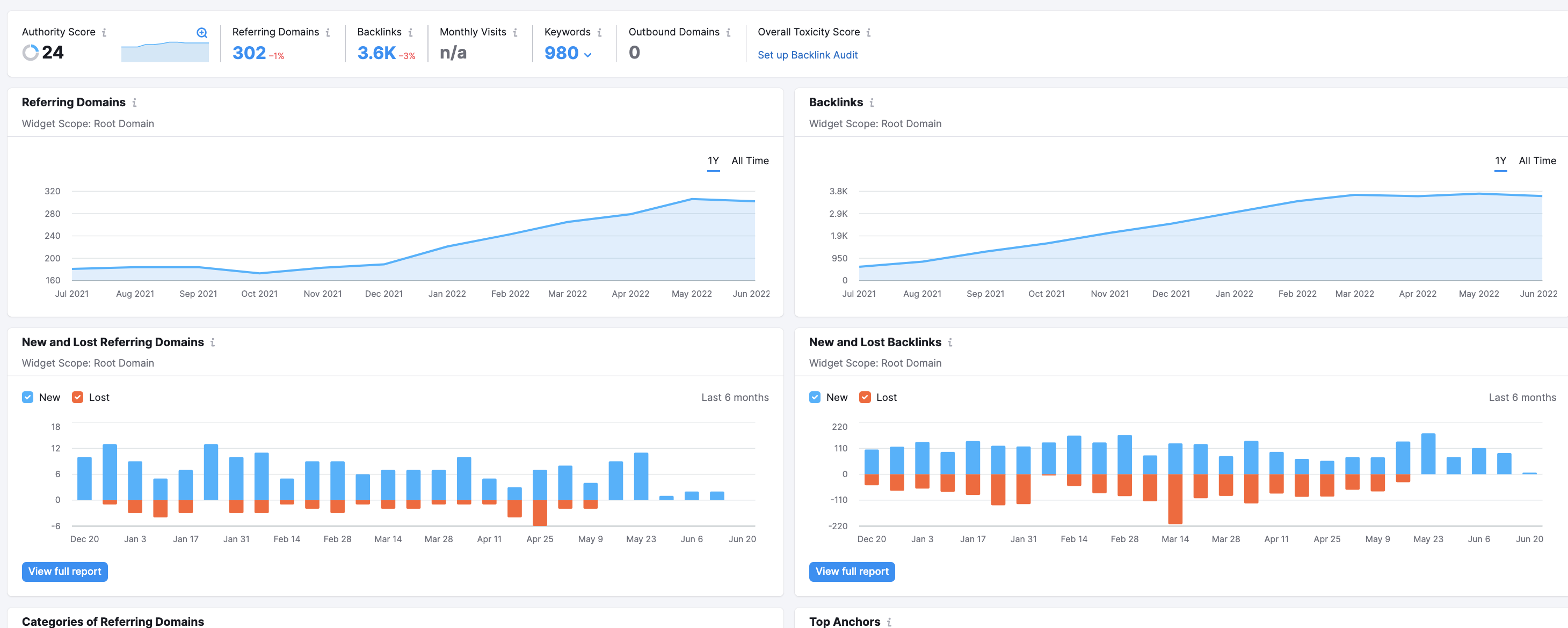Open the 302 Referring Domains value link
The width and height of the screenshot is (1568, 628).
coord(249,53)
